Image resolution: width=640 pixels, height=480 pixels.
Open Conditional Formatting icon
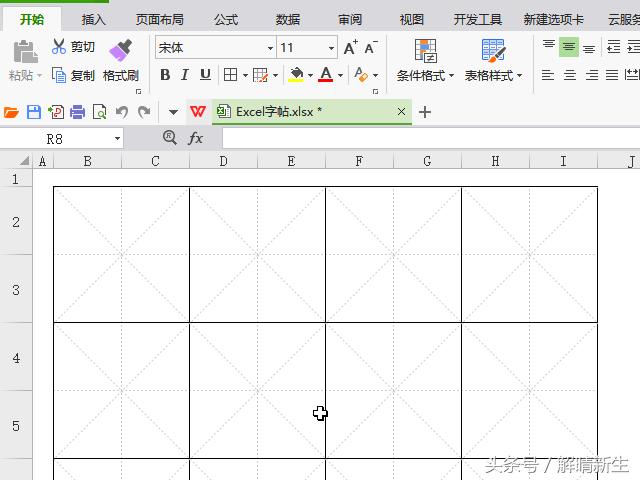pyautogui.click(x=425, y=51)
